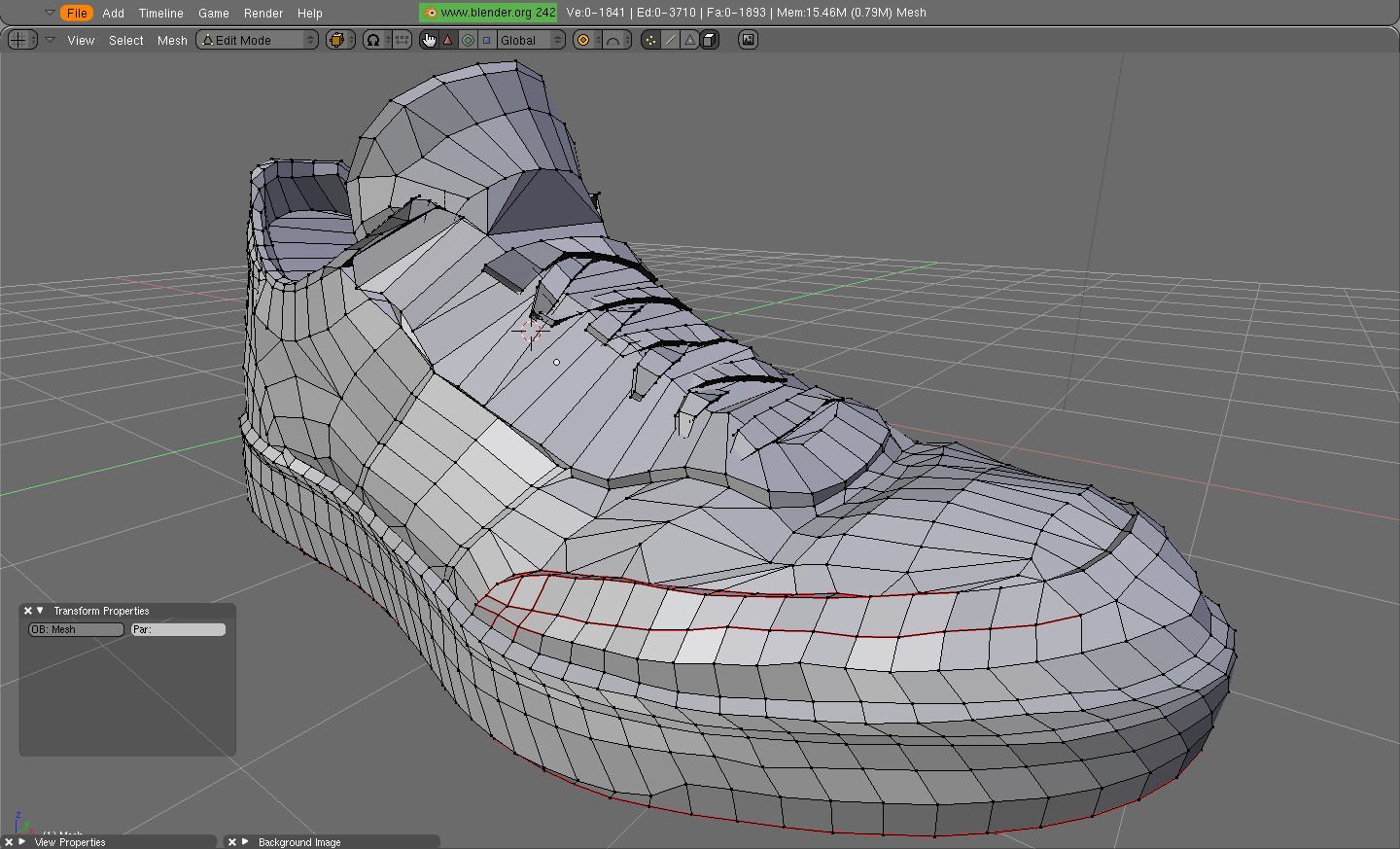Image resolution: width=1400 pixels, height=849 pixels.
Task: Collapse the top info header menus arrow
Action: [x=50, y=13]
